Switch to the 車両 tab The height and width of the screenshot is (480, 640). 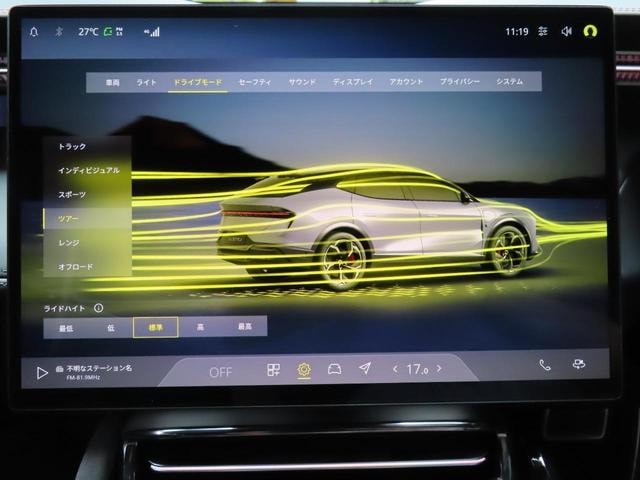pyautogui.click(x=112, y=82)
